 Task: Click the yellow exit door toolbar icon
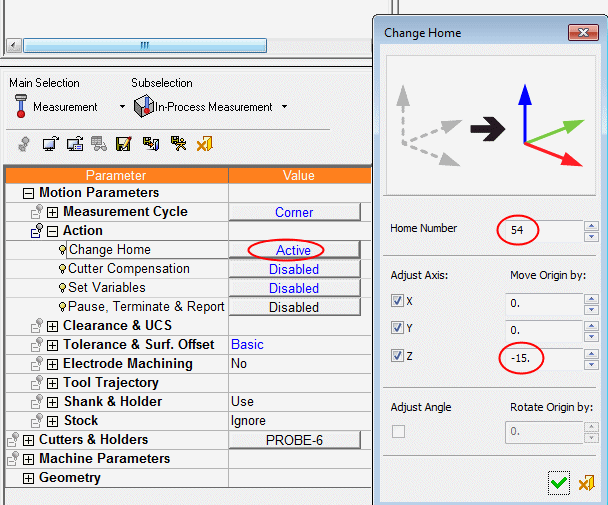204,144
